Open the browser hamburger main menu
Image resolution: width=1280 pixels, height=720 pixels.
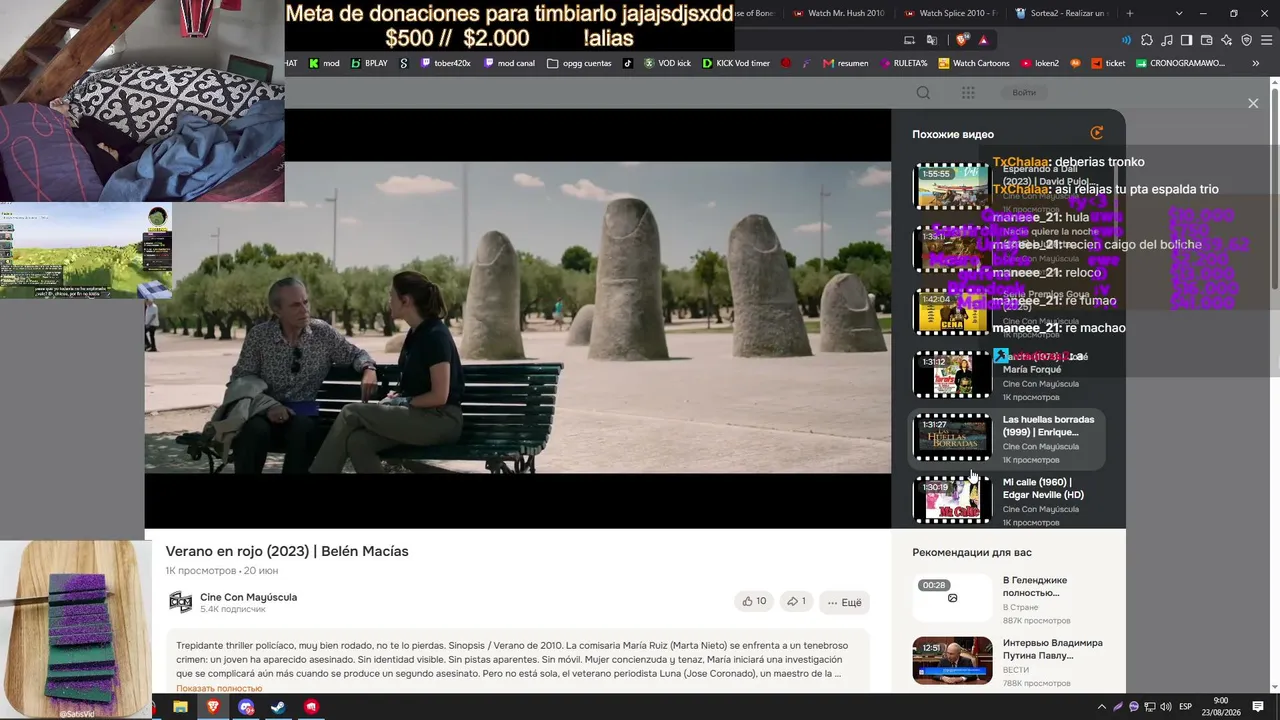1267,40
